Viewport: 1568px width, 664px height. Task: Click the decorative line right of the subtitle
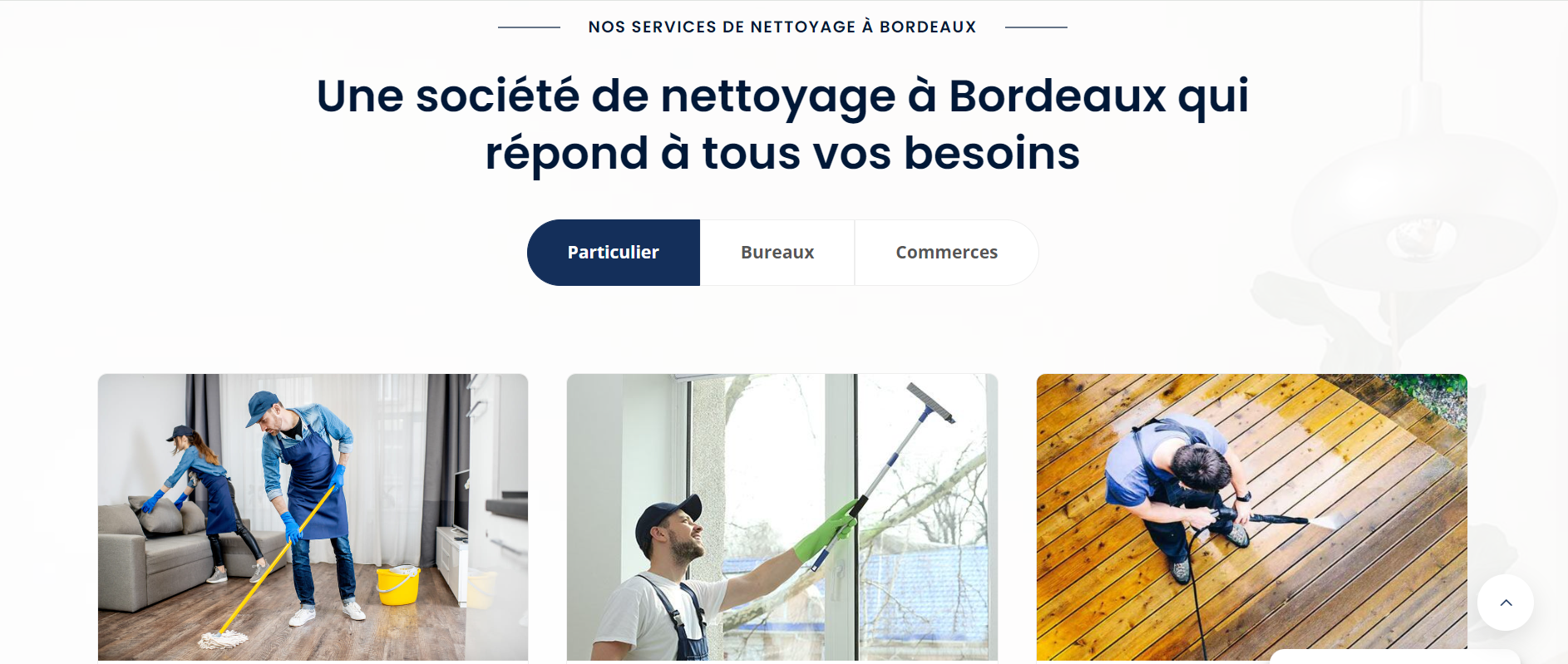pyautogui.click(x=1036, y=27)
